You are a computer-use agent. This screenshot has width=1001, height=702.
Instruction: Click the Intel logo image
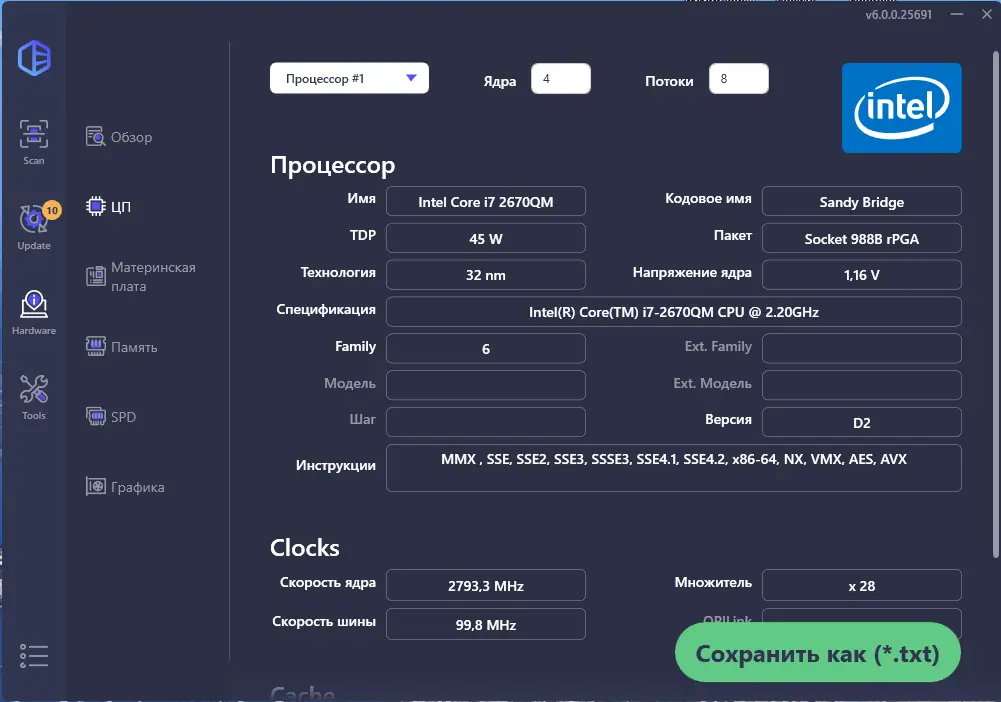(x=901, y=108)
